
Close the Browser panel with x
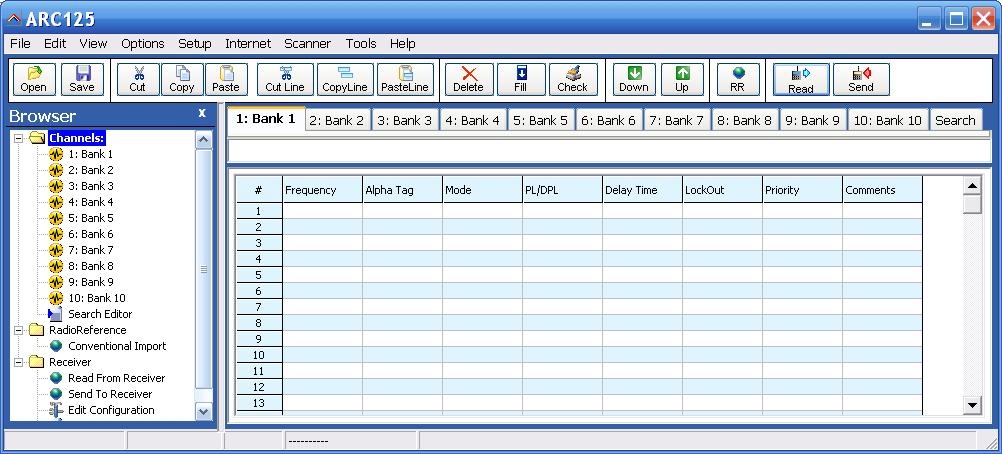[x=202, y=113]
